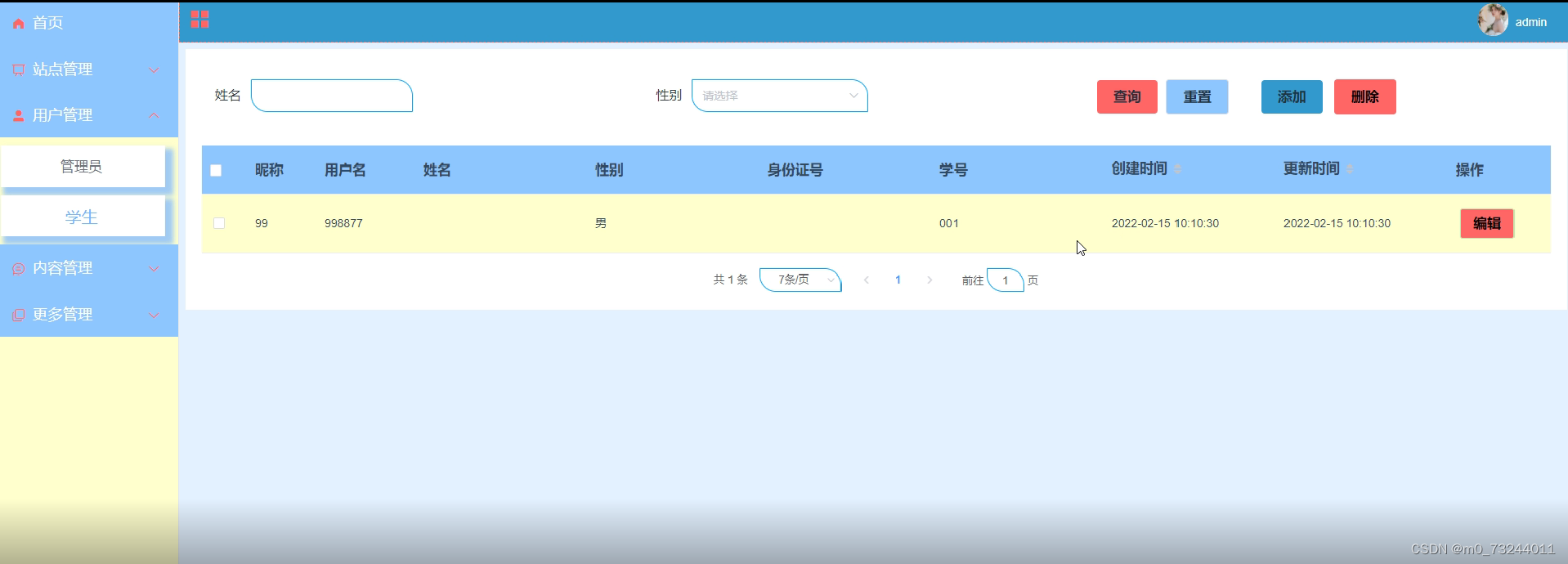Expand the 更多管理 chevron
Viewport: 1568px width, 564px height.
coord(154,315)
